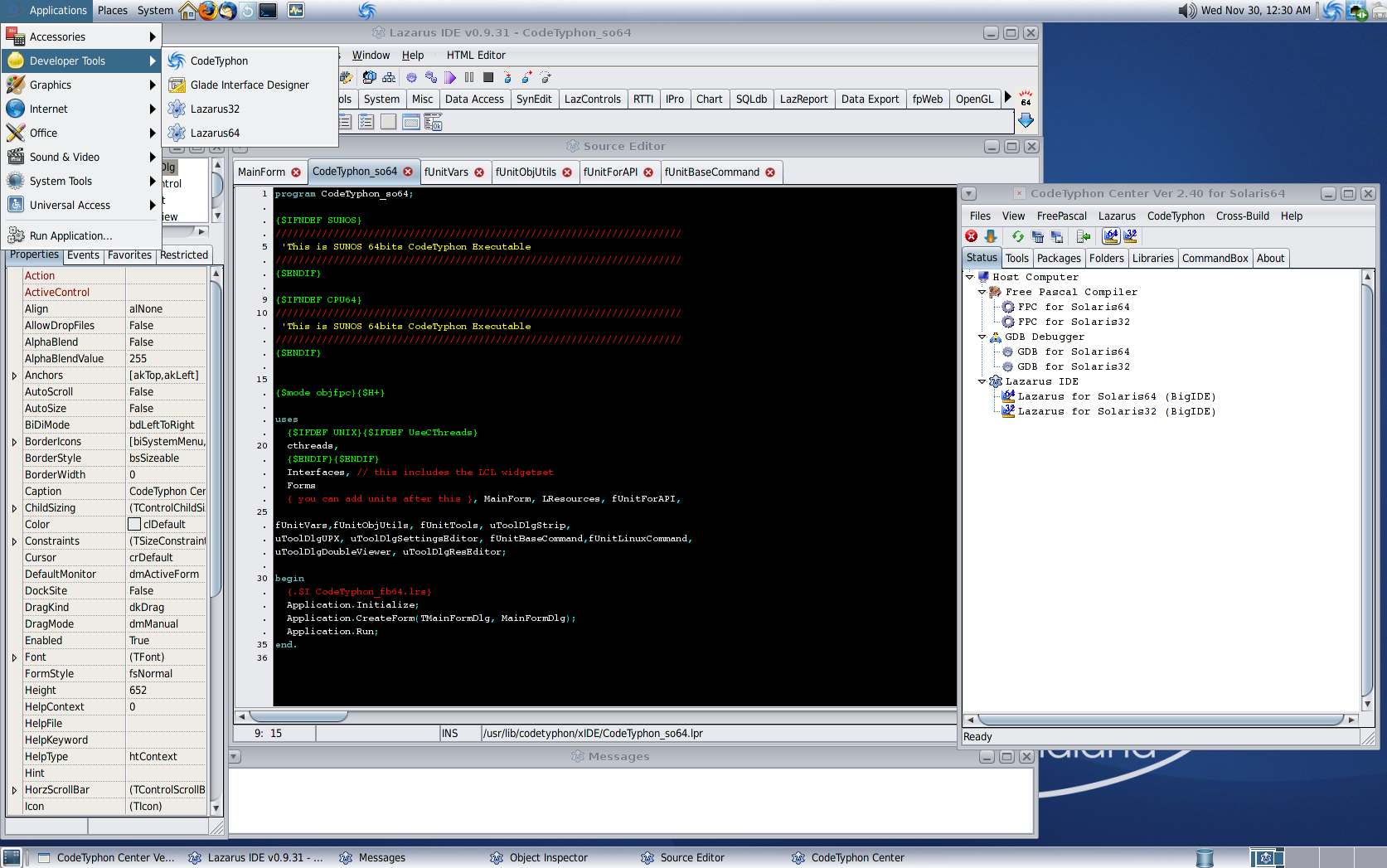The height and width of the screenshot is (868, 1387).
Task: Click the Build gear icon in Lazarus toolbar
Action: 411,77
